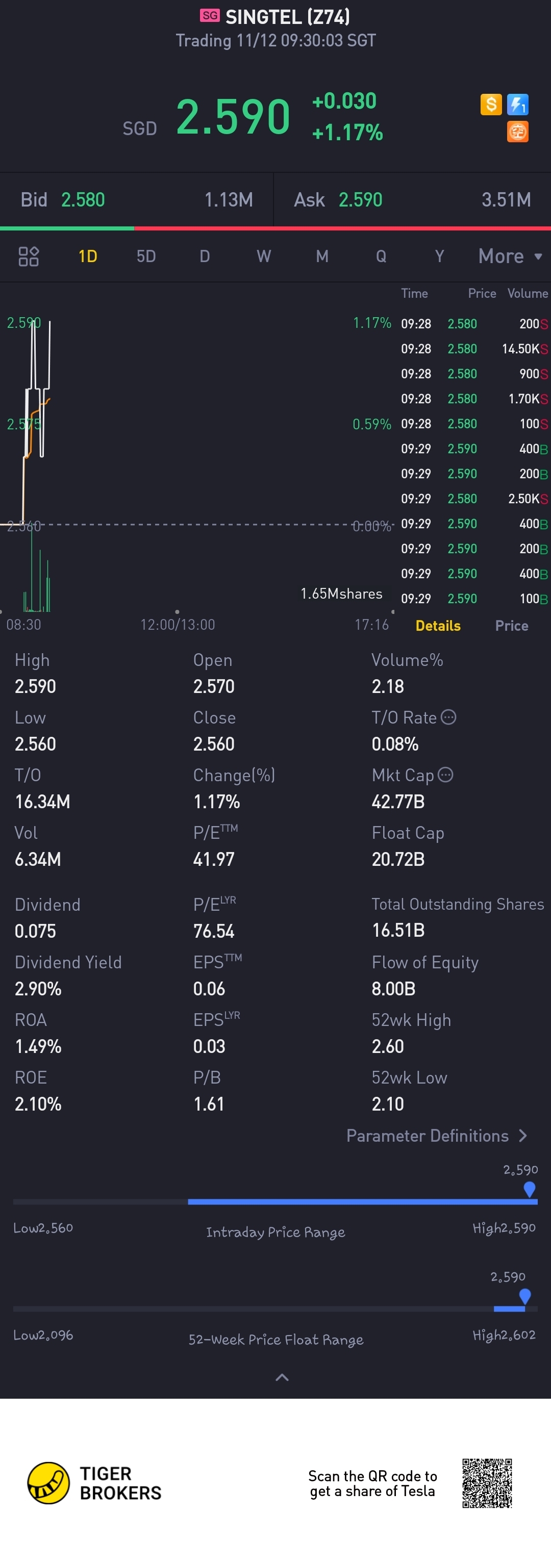Screen dimensions: 551x1568
Task: Tap the P/B 1.61 value
Action: 209,1103
